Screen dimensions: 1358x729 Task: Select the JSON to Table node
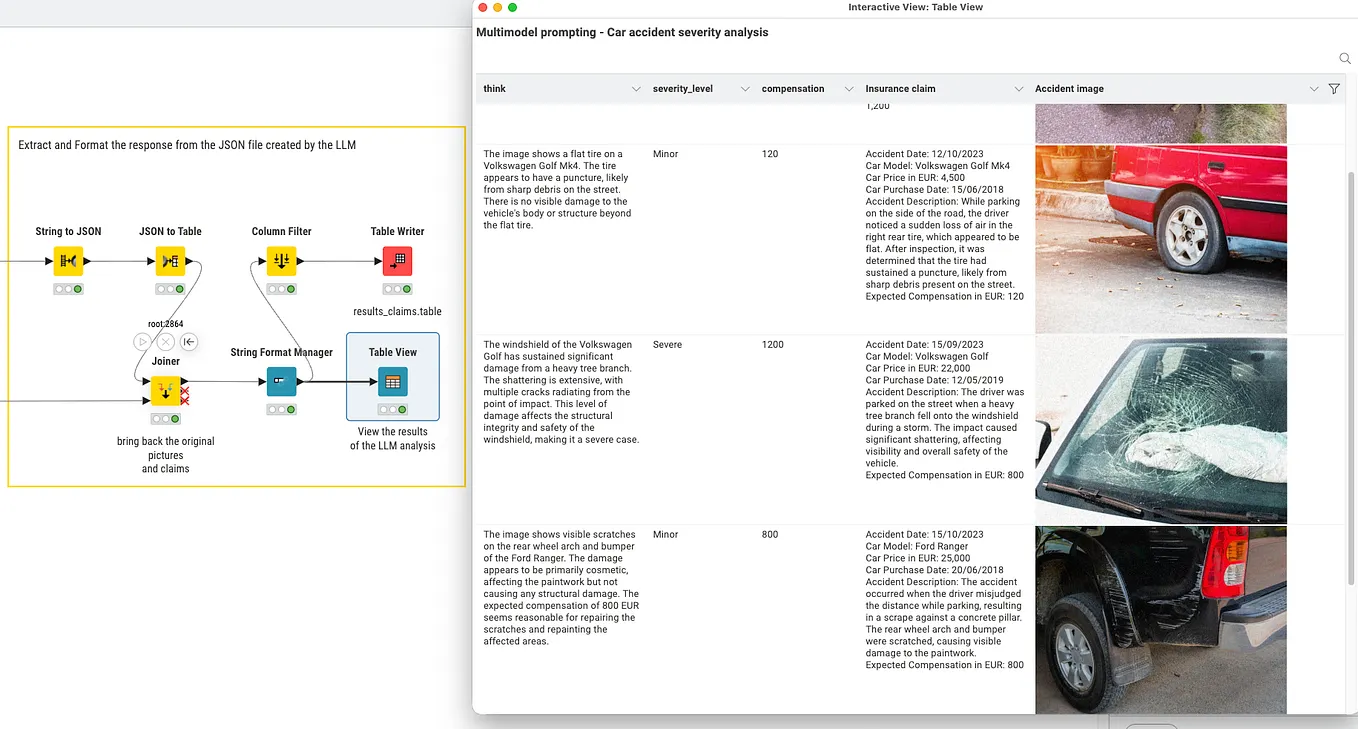coord(170,260)
